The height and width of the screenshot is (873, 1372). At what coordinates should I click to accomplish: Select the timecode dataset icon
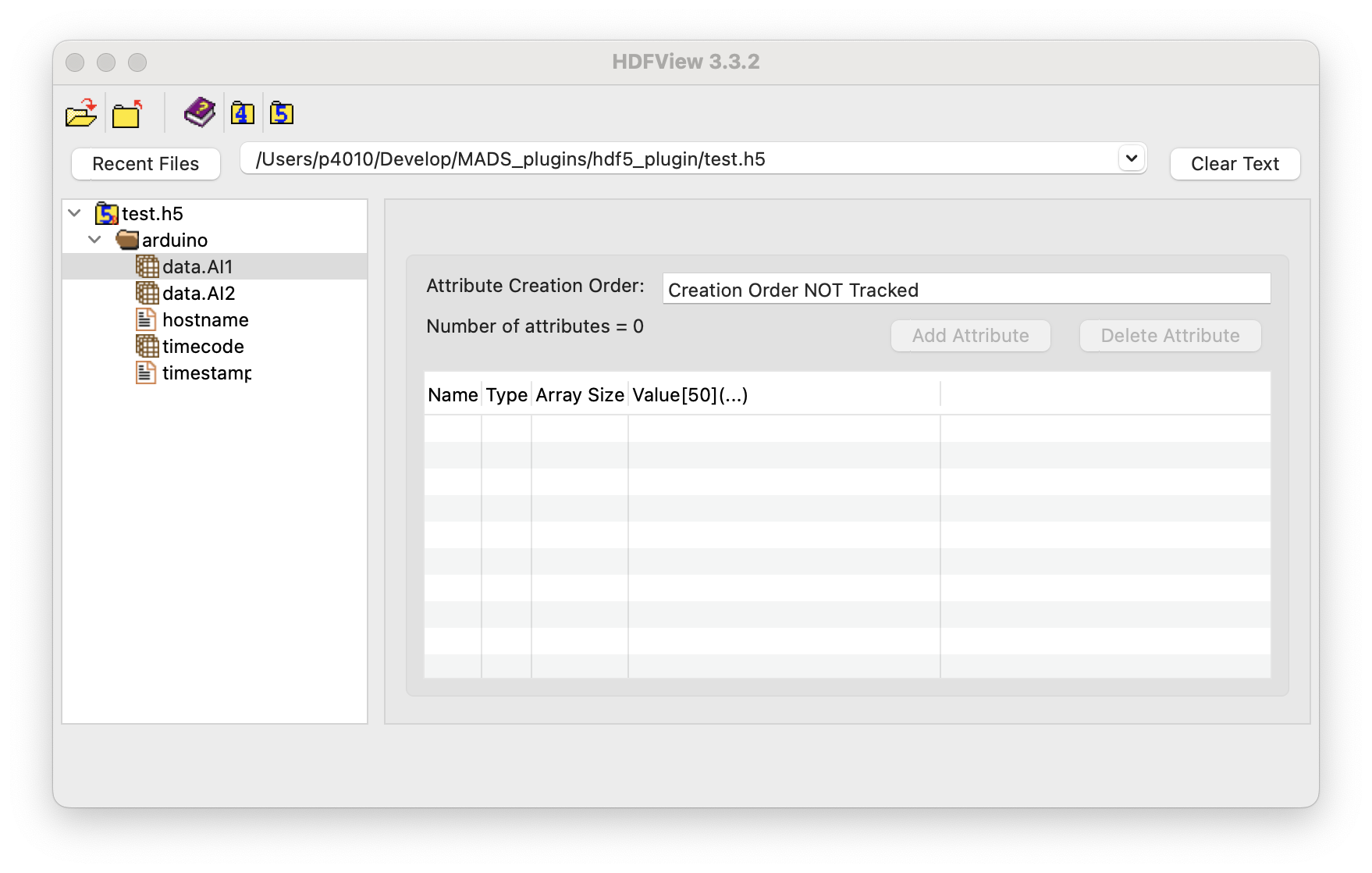[x=148, y=346]
